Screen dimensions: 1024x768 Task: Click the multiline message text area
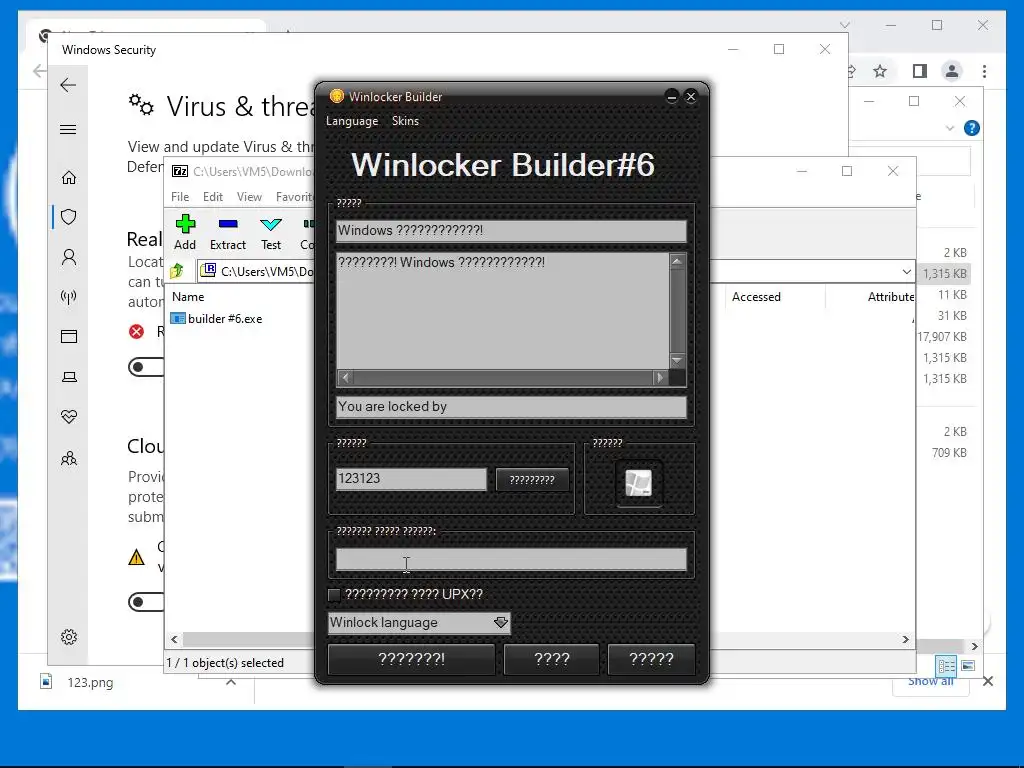[x=502, y=311]
